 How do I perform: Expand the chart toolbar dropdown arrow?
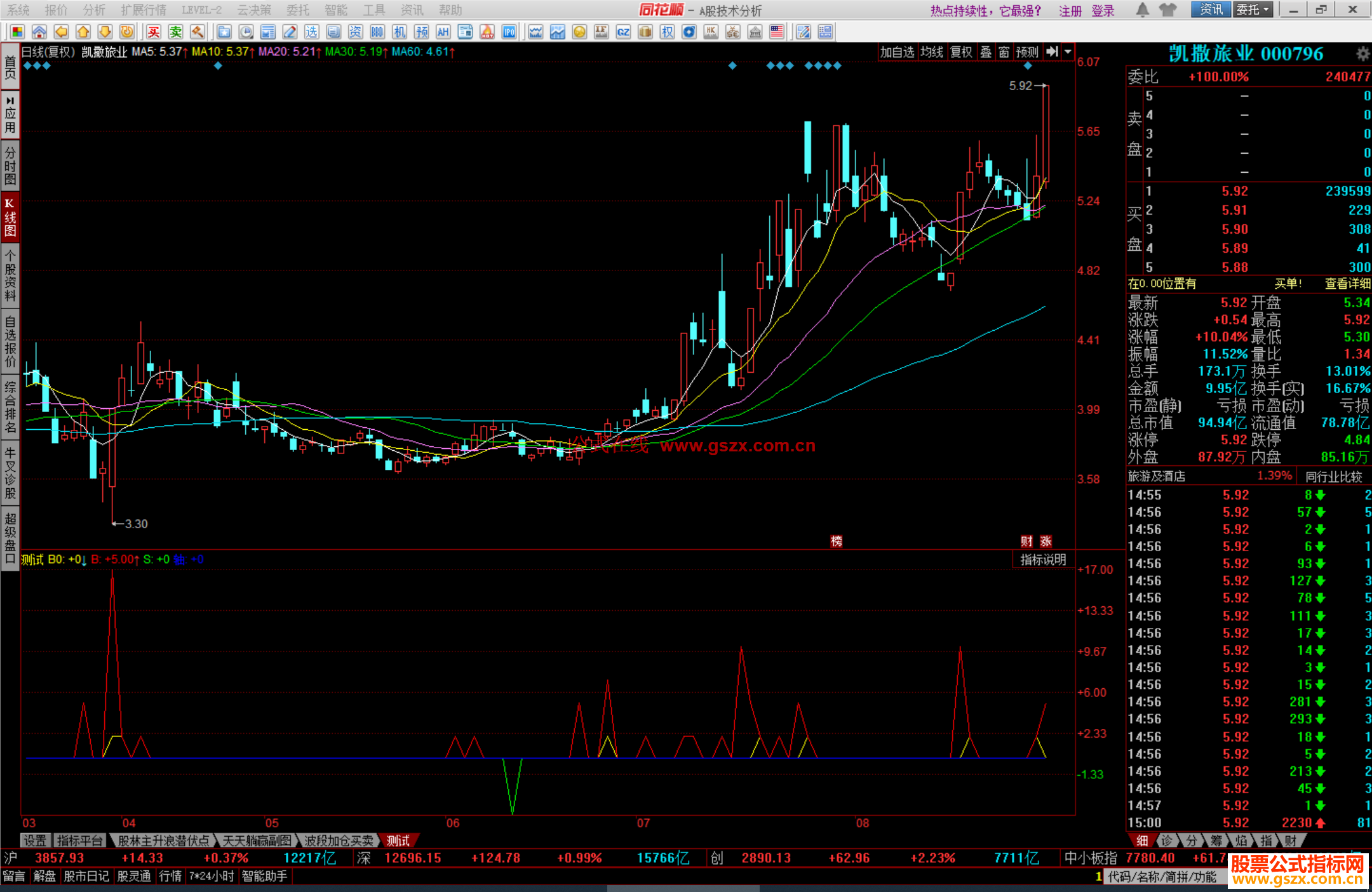(x=1068, y=52)
